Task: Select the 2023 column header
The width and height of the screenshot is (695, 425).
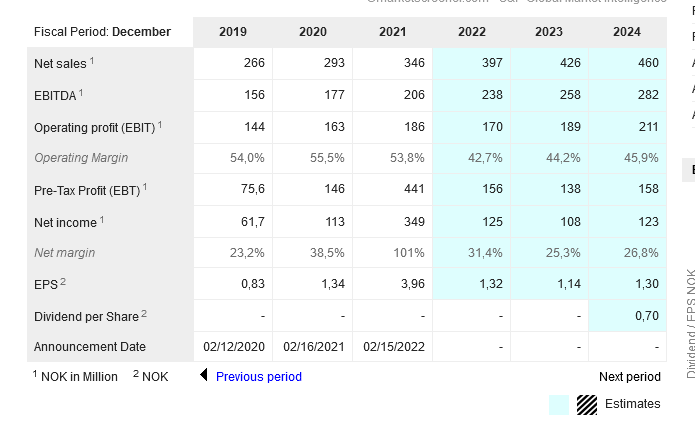Action: 549,32
